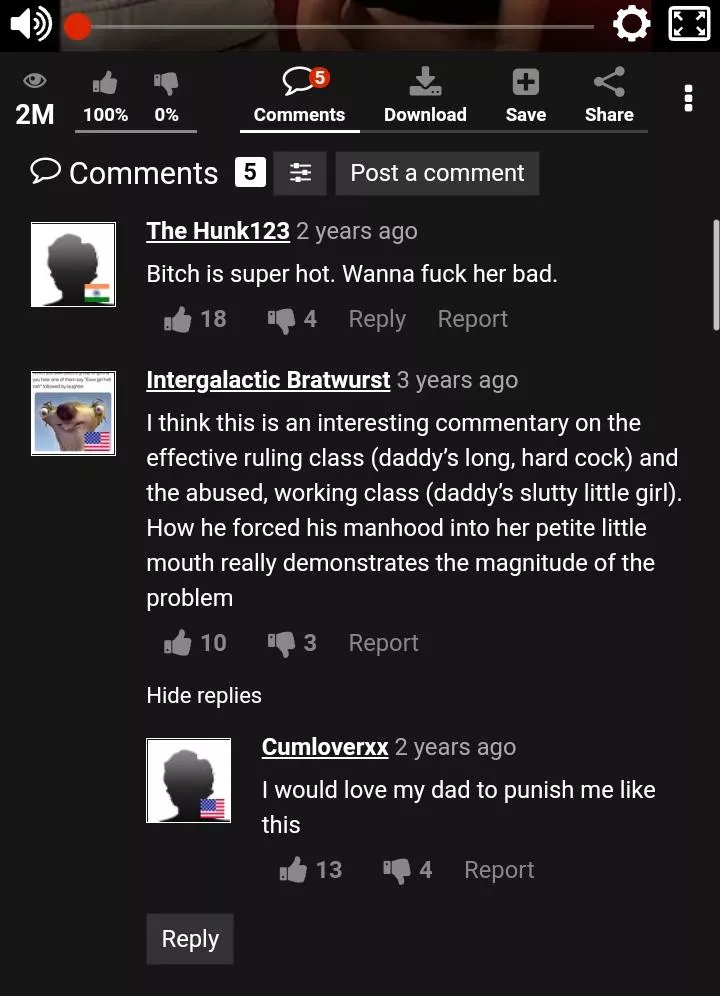Collapse the thread via Hide replies
Viewport: 720px width, 996px height.
[204, 696]
